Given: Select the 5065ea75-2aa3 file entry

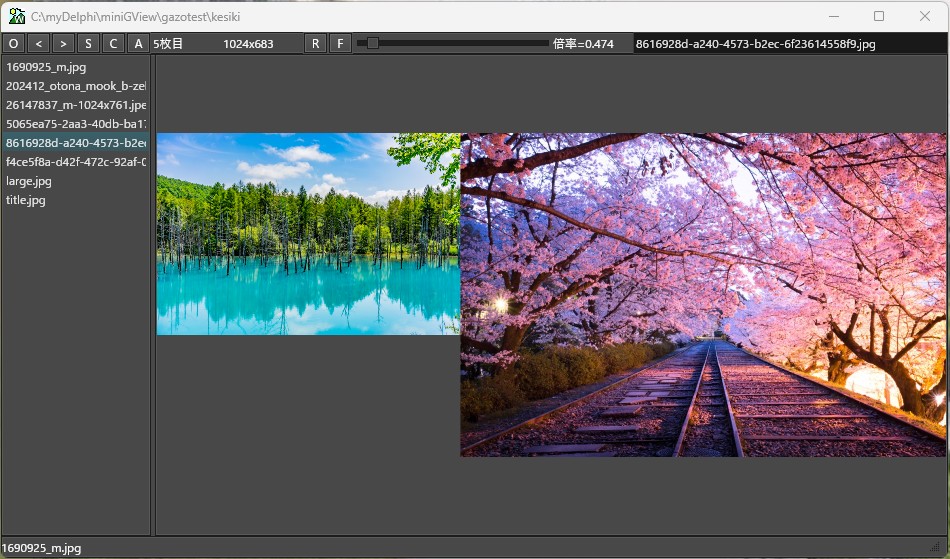Looking at the screenshot, I should tap(76, 124).
